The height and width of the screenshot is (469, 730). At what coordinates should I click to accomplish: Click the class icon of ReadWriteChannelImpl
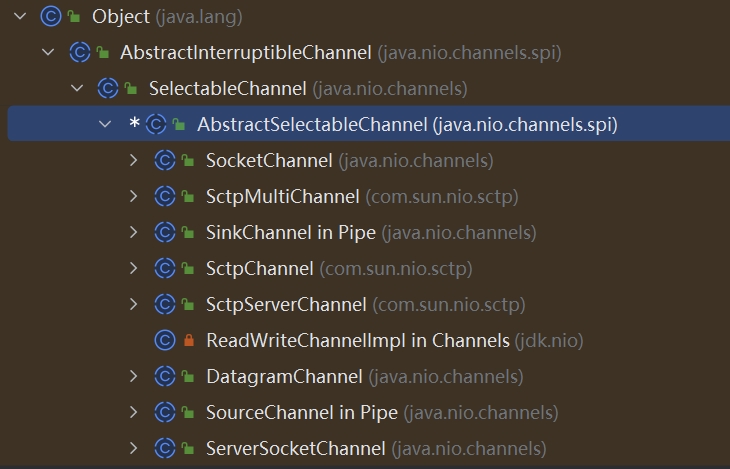pyautogui.click(x=165, y=341)
